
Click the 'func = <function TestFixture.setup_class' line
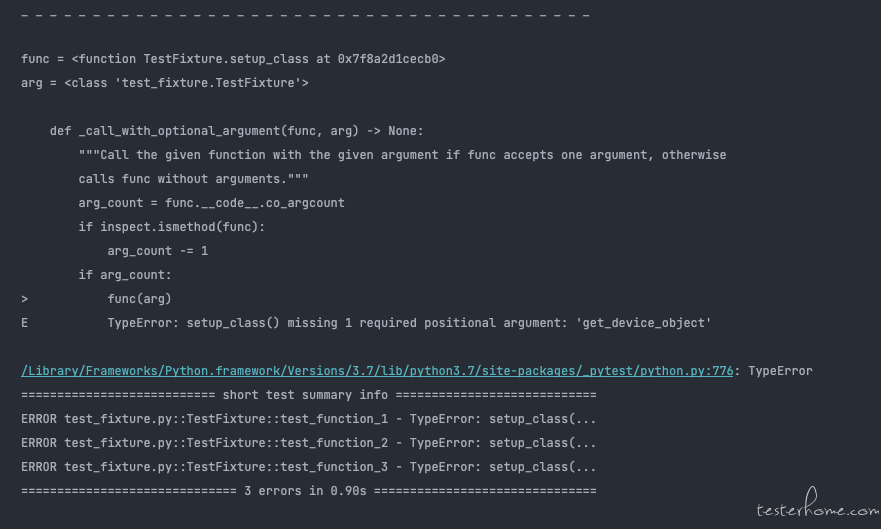233,59
